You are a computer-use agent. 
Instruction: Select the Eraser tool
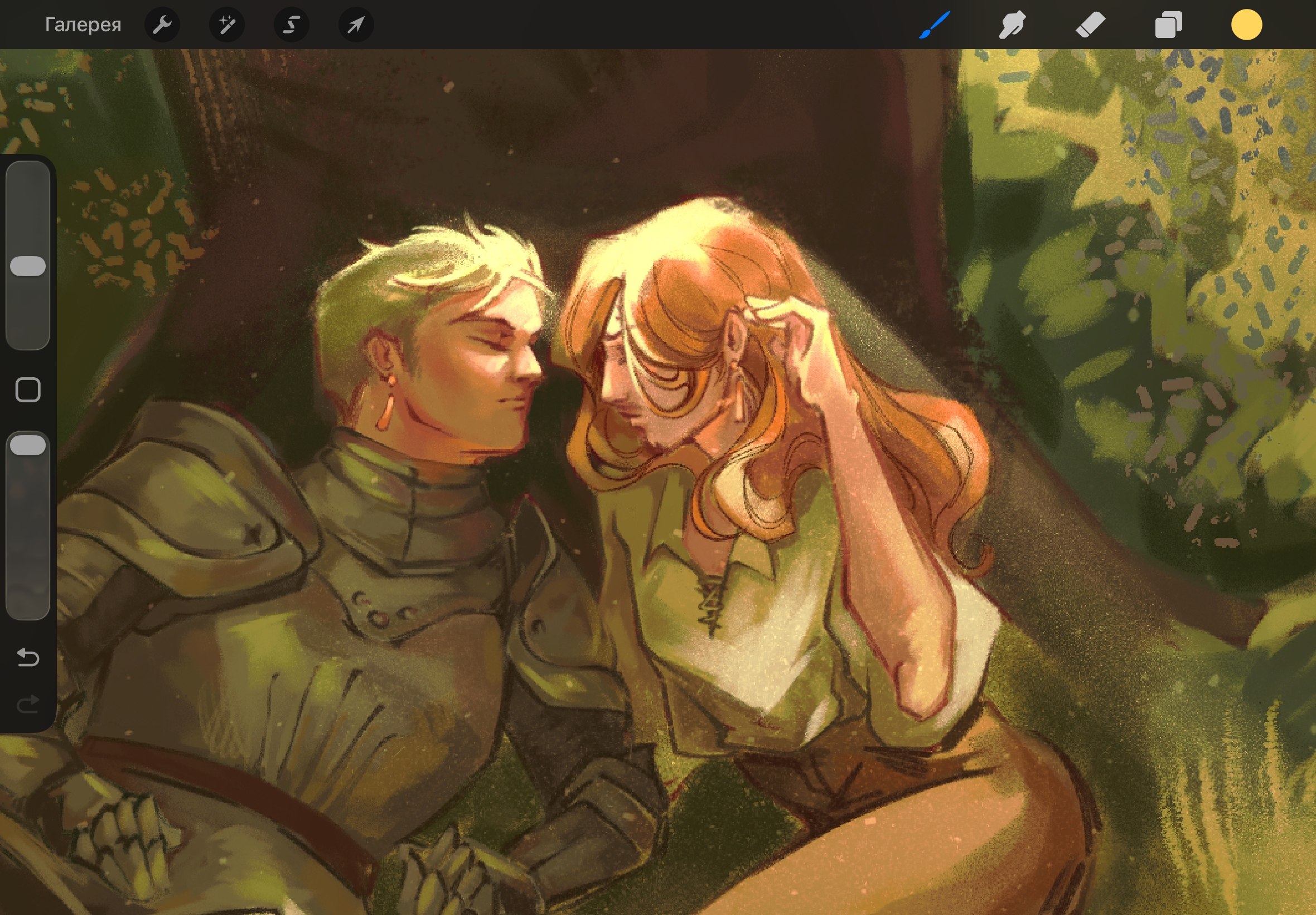pyautogui.click(x=1090, y=25)
